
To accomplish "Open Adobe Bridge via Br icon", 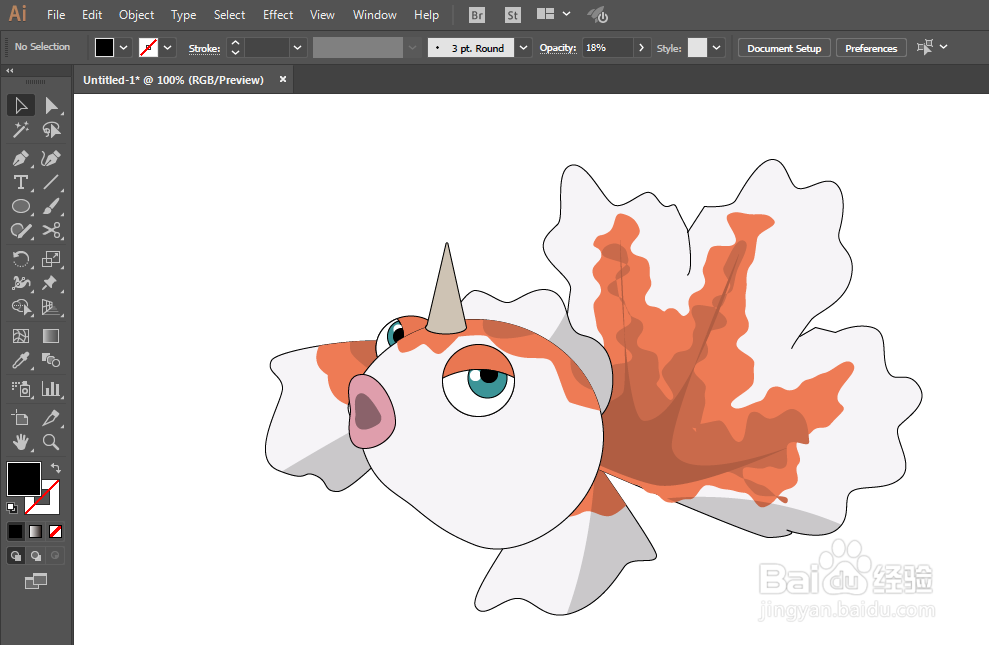I will (x=477, y=15).
